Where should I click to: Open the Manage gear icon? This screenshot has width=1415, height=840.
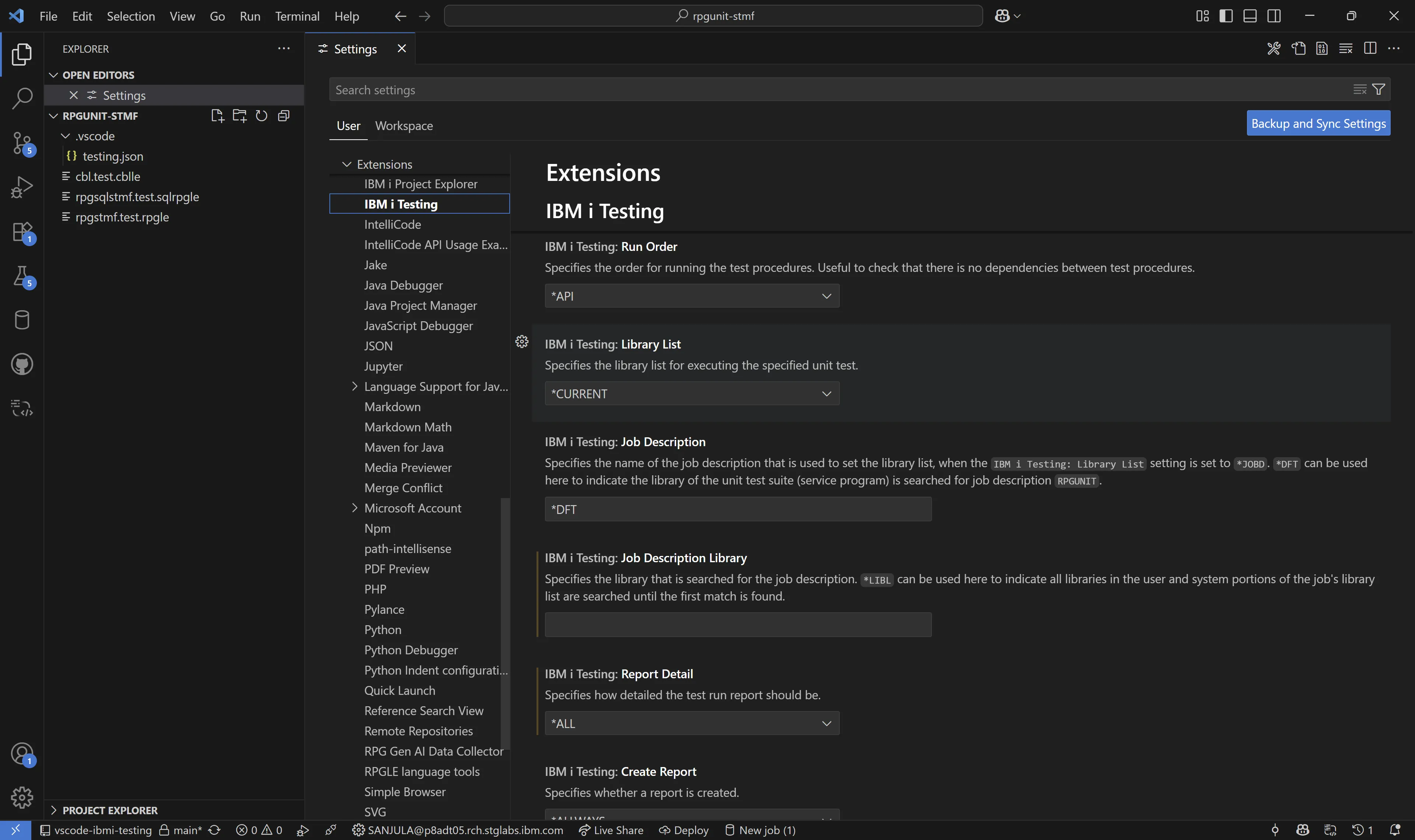pyautogui.click(x=21, y=798)
